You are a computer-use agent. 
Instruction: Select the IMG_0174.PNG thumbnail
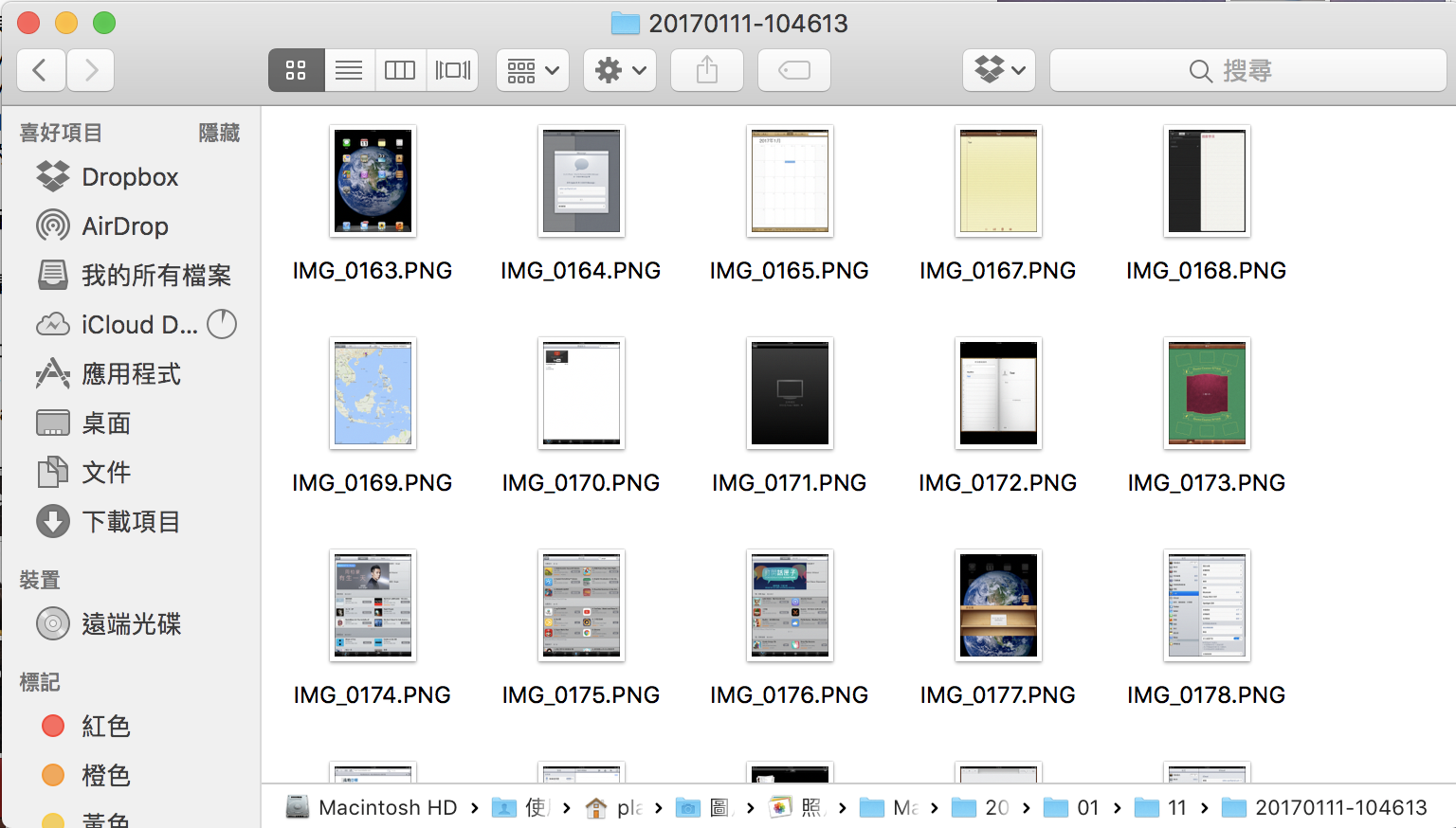tap(373, 605)
